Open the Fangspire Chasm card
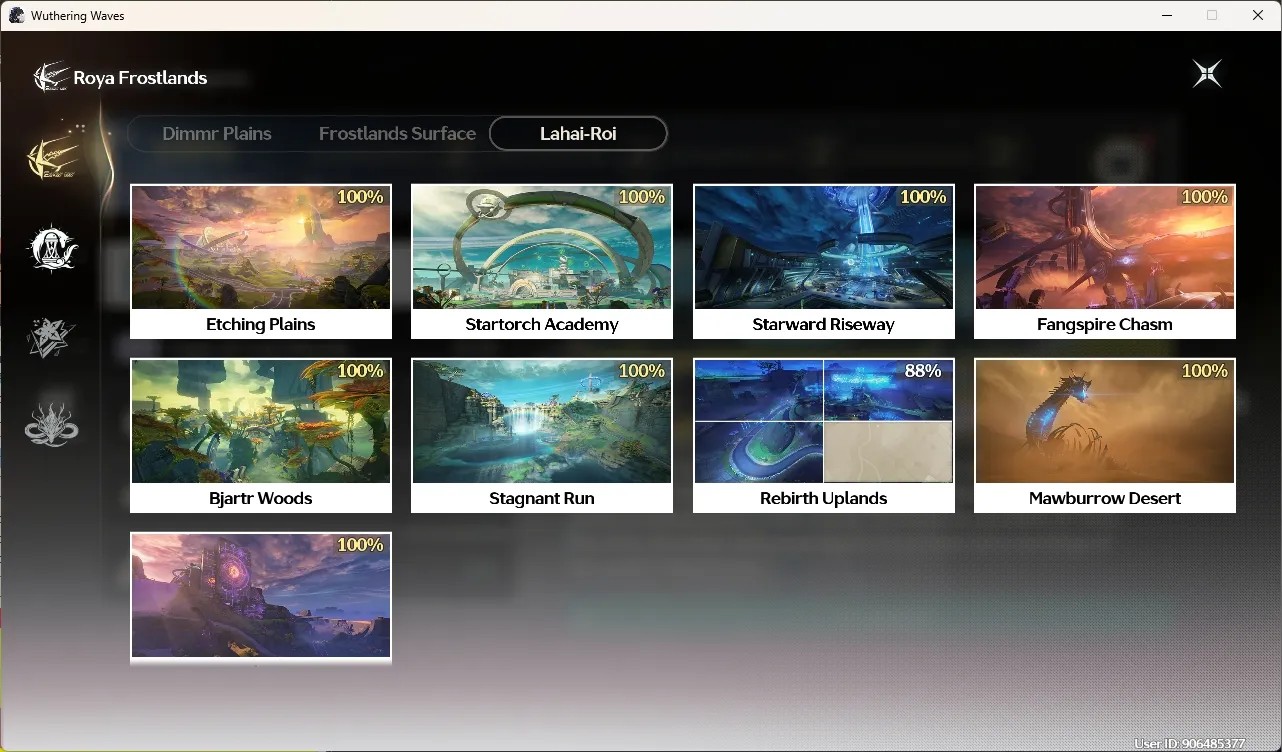Image resolution: width=1282 pixels, height=752 pixels. pos(1105,261)
